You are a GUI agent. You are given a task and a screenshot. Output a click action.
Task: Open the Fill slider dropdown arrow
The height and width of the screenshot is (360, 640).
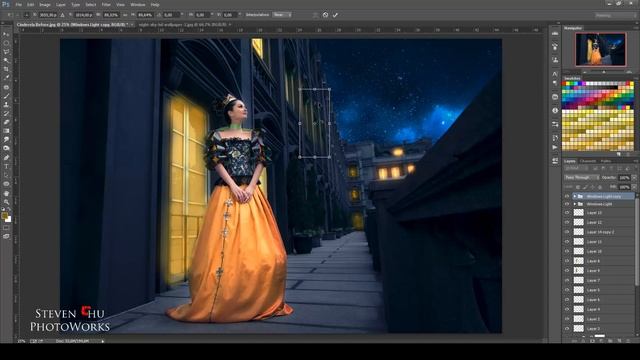pyautogui.click(x=634, y=187)
